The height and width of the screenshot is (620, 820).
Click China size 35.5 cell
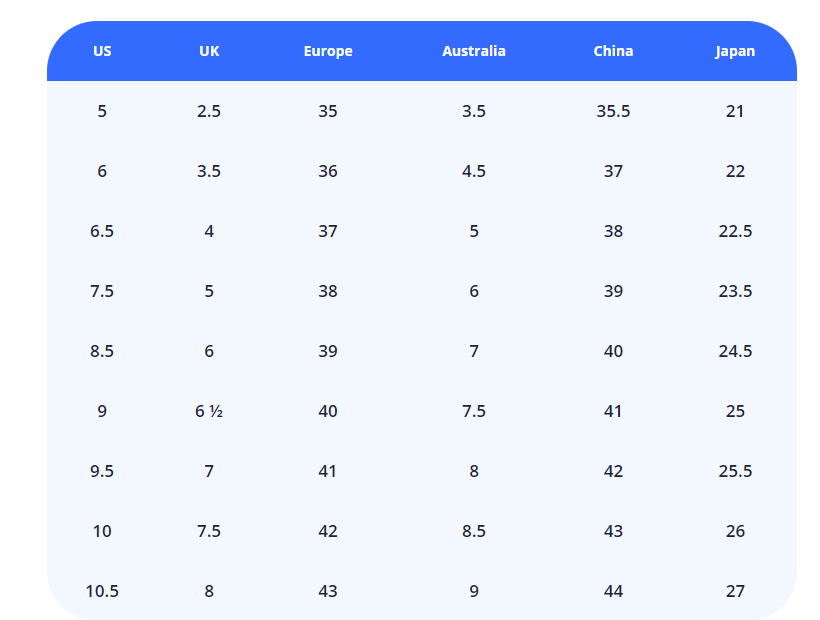pos(613,111)
